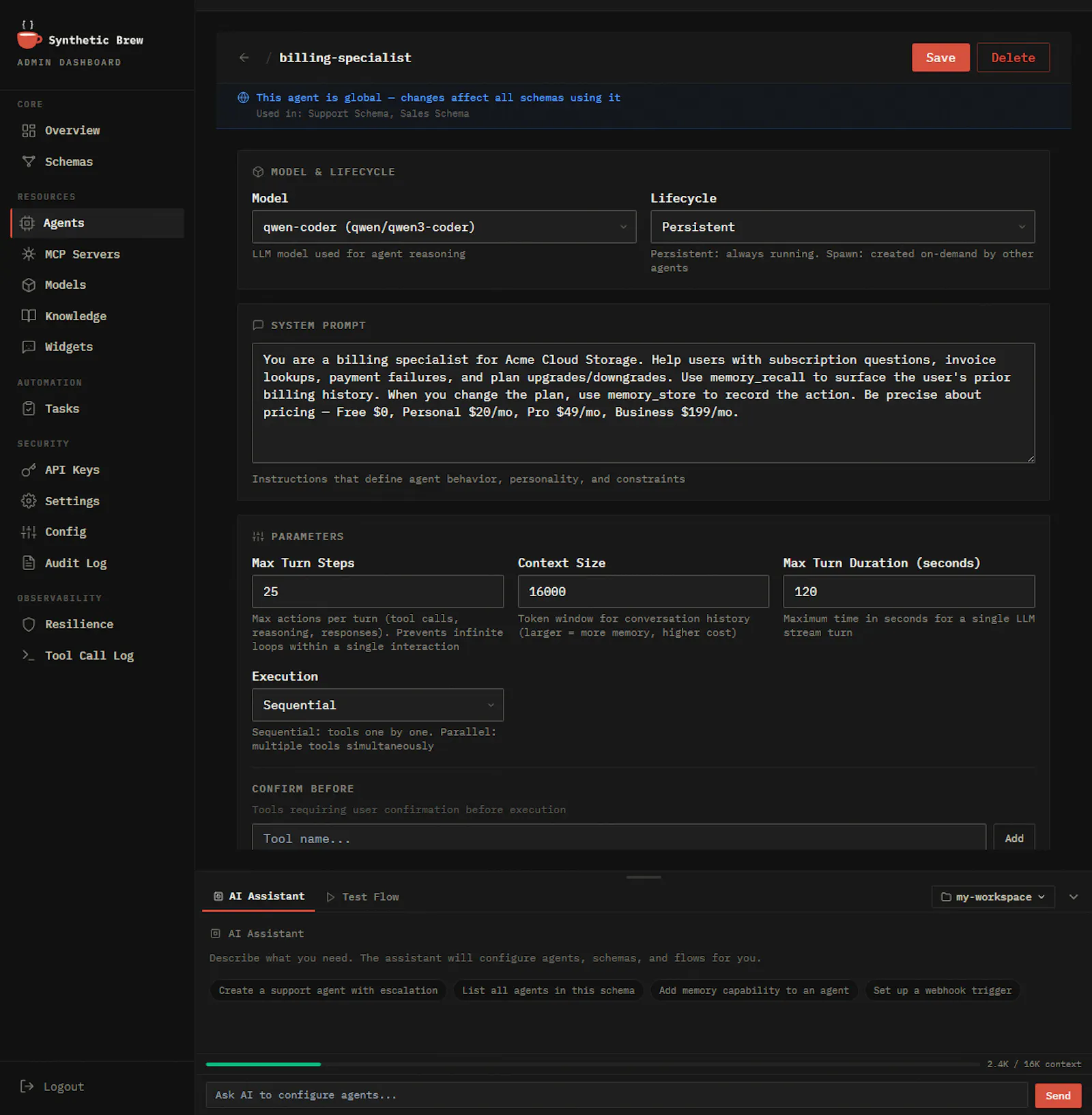Open the Widgets chat icon
The image size is (1092, 1115).
[x=29, y=347]
